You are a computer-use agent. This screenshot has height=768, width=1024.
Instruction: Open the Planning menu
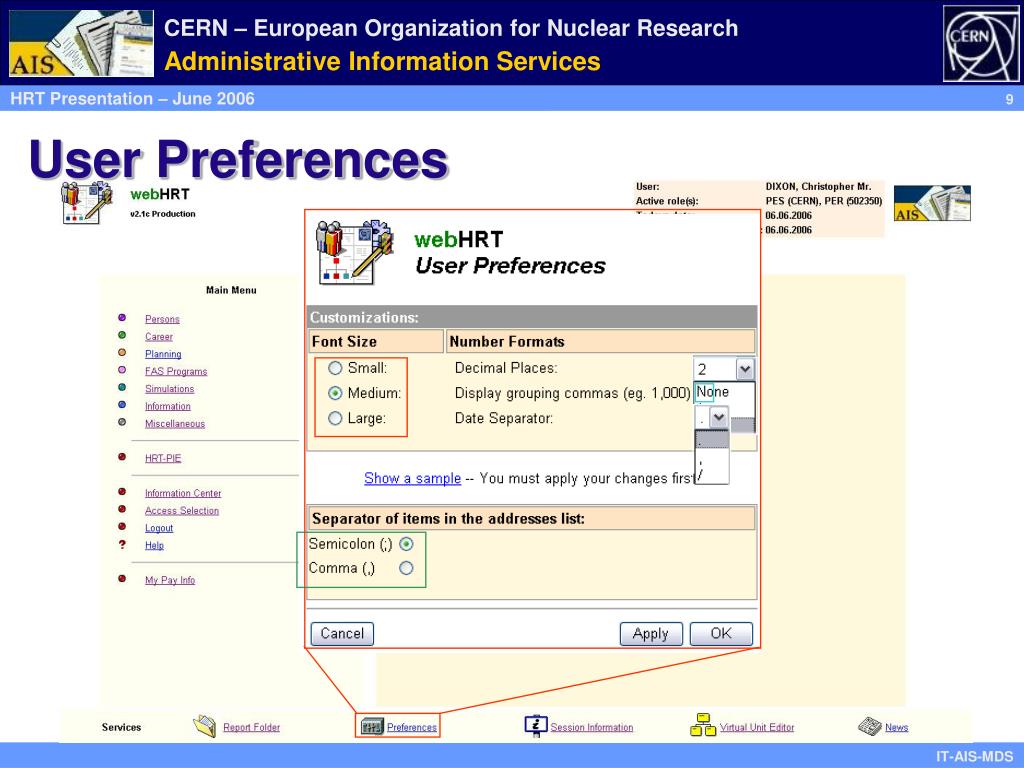pos(163,354)
